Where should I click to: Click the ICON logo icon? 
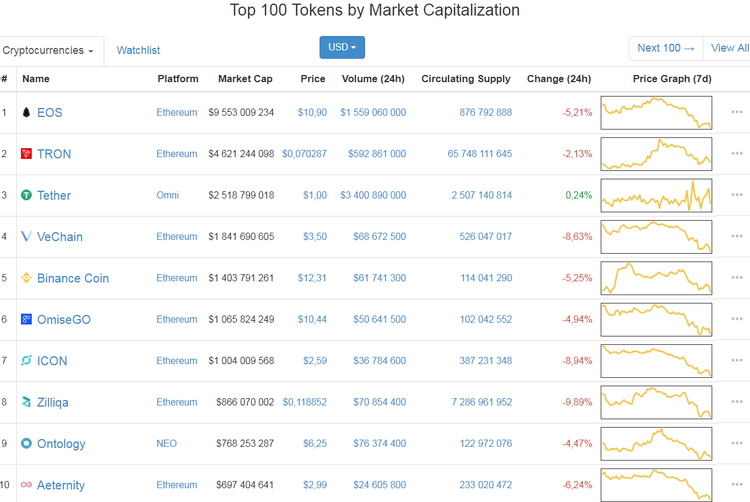pyautogui.click(x=26, y=360)
